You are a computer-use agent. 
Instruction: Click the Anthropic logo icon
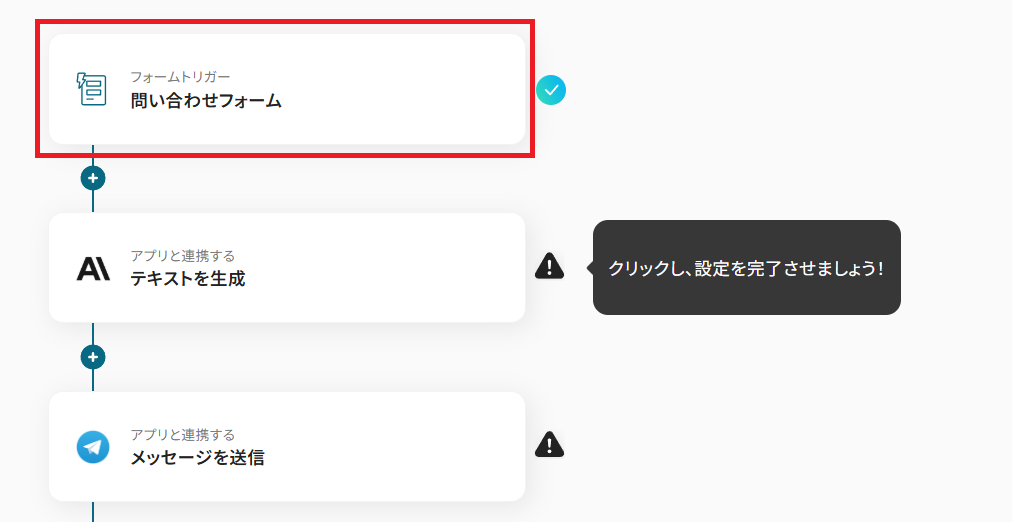[x=93, y=268]
